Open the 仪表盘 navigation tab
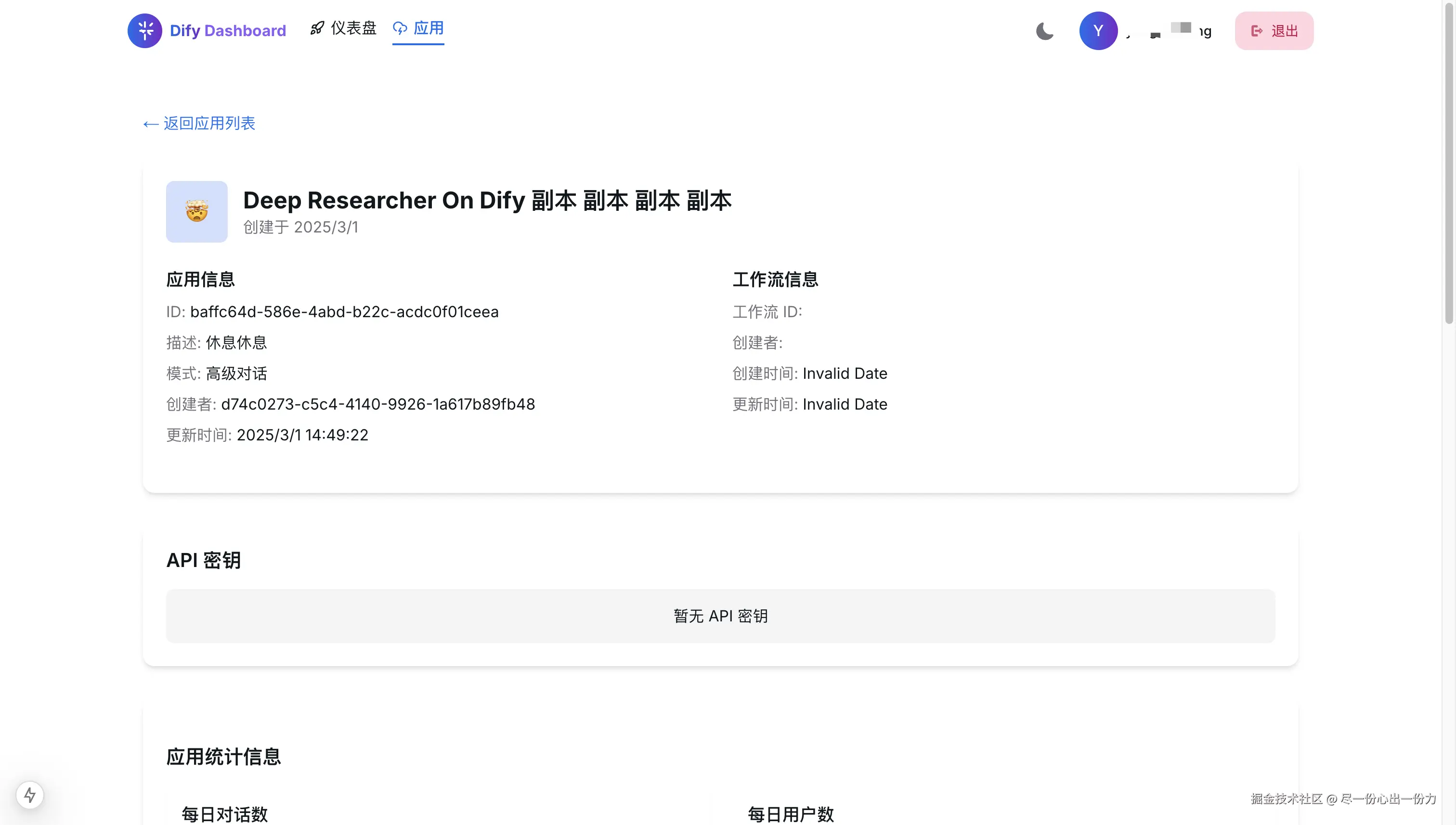 tap(353, 28)
